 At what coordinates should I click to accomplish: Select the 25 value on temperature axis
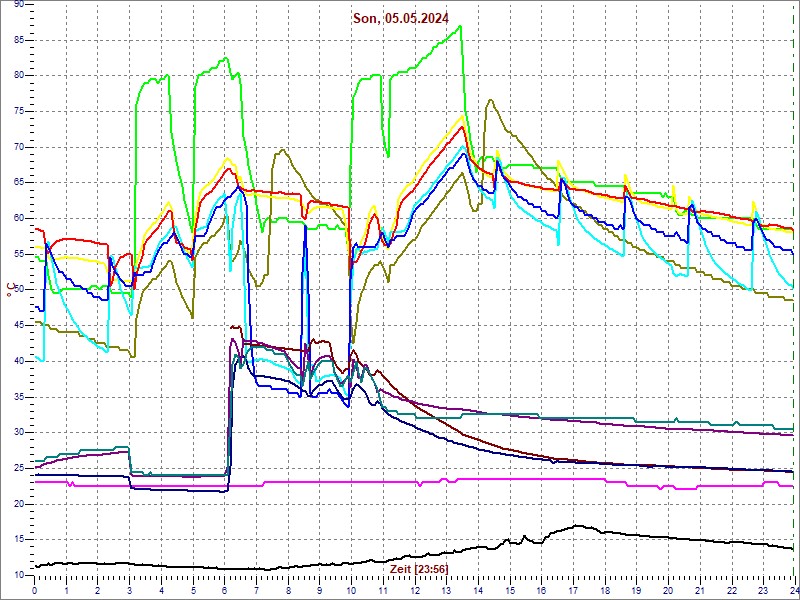pyautogui.click(x=19, y=468)
